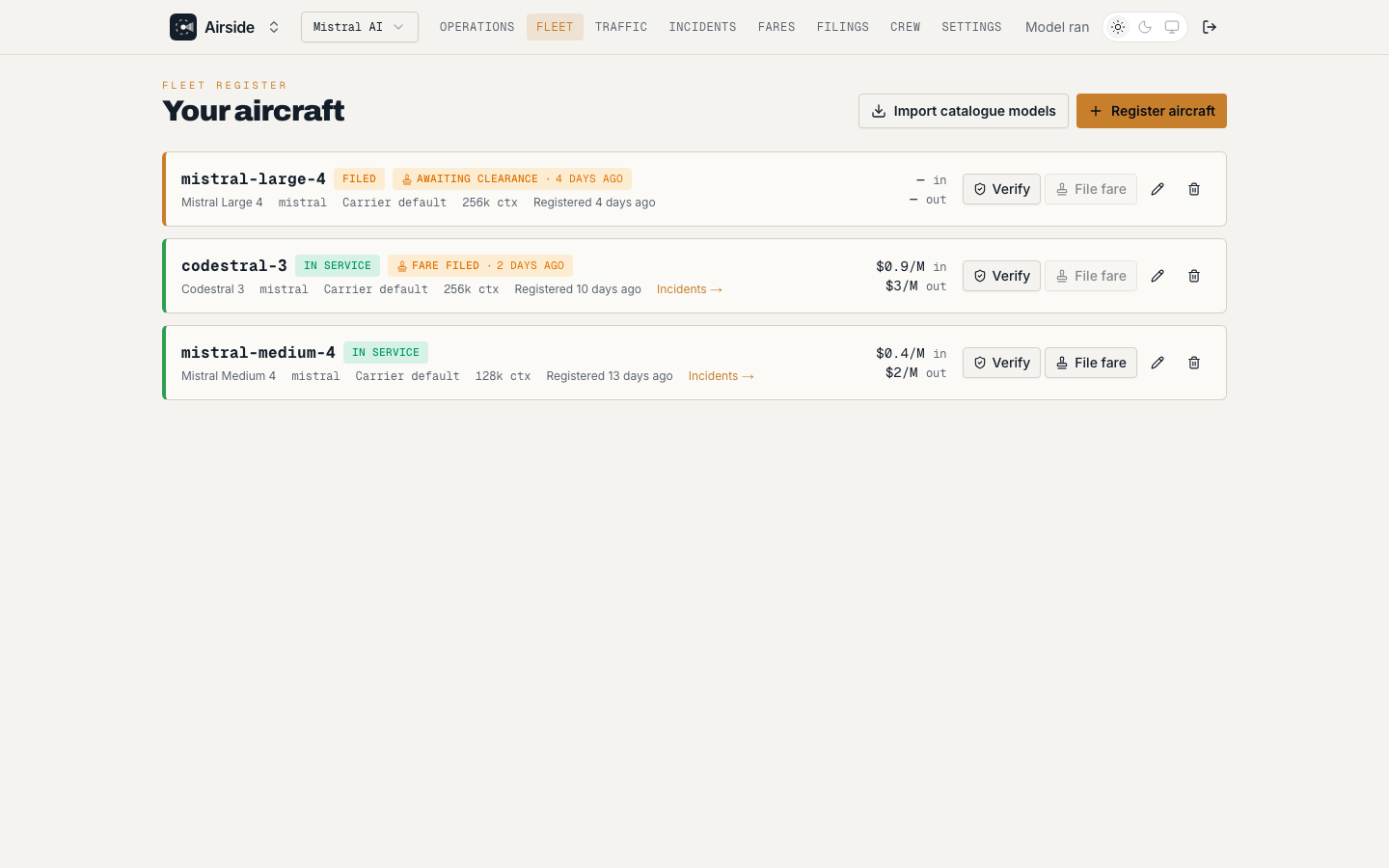The width and height of the screenshot is (1389, 868).
Task: Go to the Operations tab
Action: click(x=477, y=27)
